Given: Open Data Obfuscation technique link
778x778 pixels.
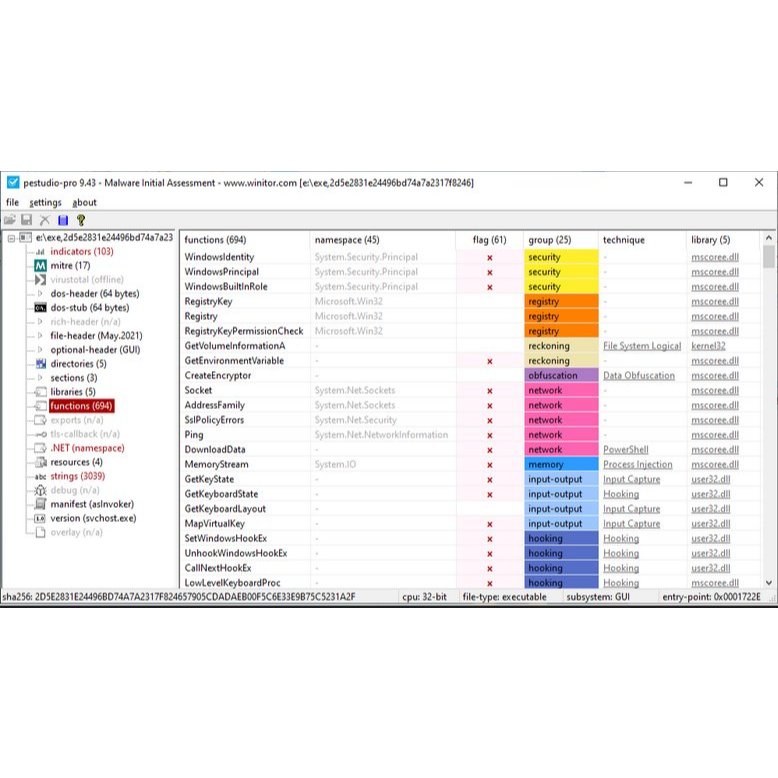Looking at the screenshot, I should coord(639,376).
